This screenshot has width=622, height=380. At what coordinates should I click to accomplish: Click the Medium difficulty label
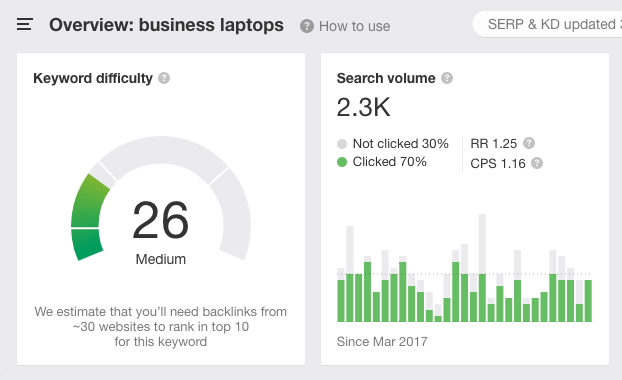(161, 259)
